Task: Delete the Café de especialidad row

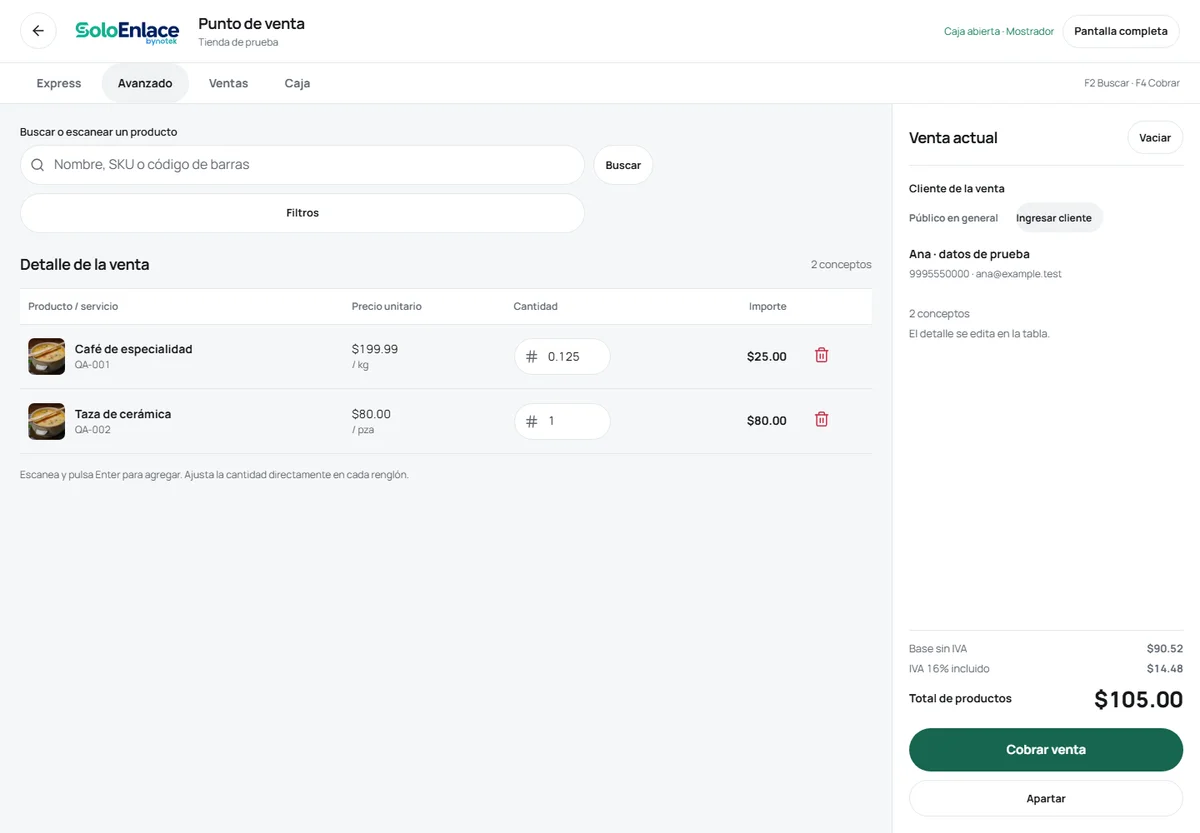Action: pos(821,355)
